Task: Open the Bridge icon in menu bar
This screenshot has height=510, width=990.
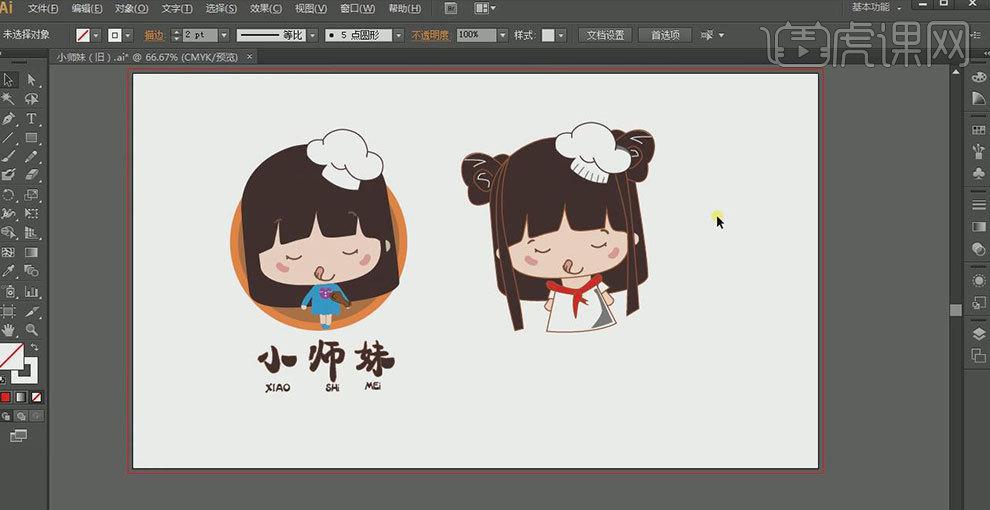Action: [x=451, y=8]
